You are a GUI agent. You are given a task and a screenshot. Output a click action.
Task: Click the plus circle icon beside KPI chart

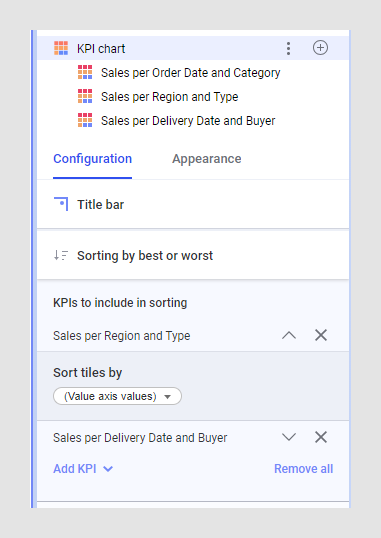(320, 48)
